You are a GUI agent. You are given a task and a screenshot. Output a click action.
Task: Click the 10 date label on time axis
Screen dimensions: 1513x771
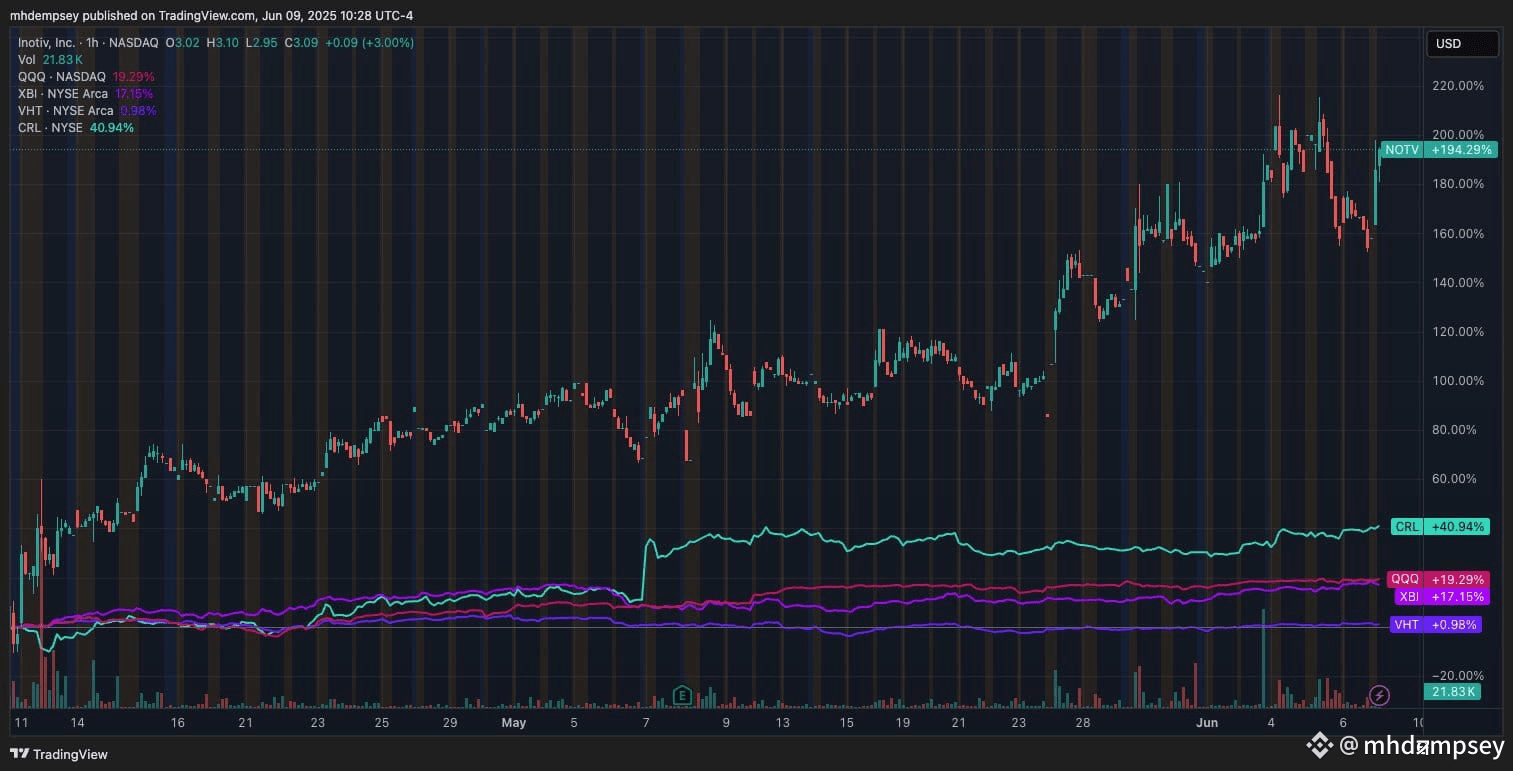[1418, 722]
